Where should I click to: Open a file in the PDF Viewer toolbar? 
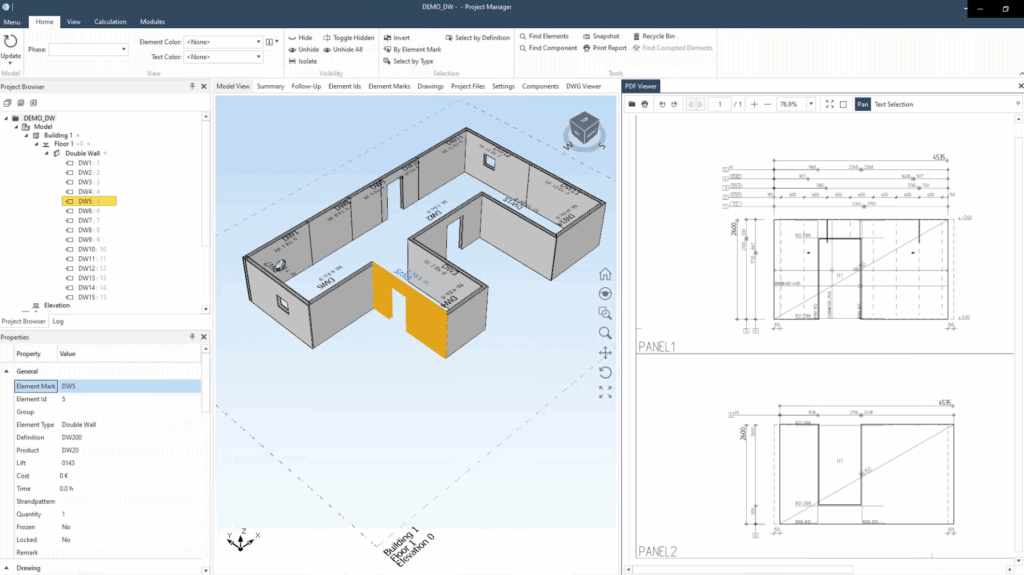tap(631, 104)
